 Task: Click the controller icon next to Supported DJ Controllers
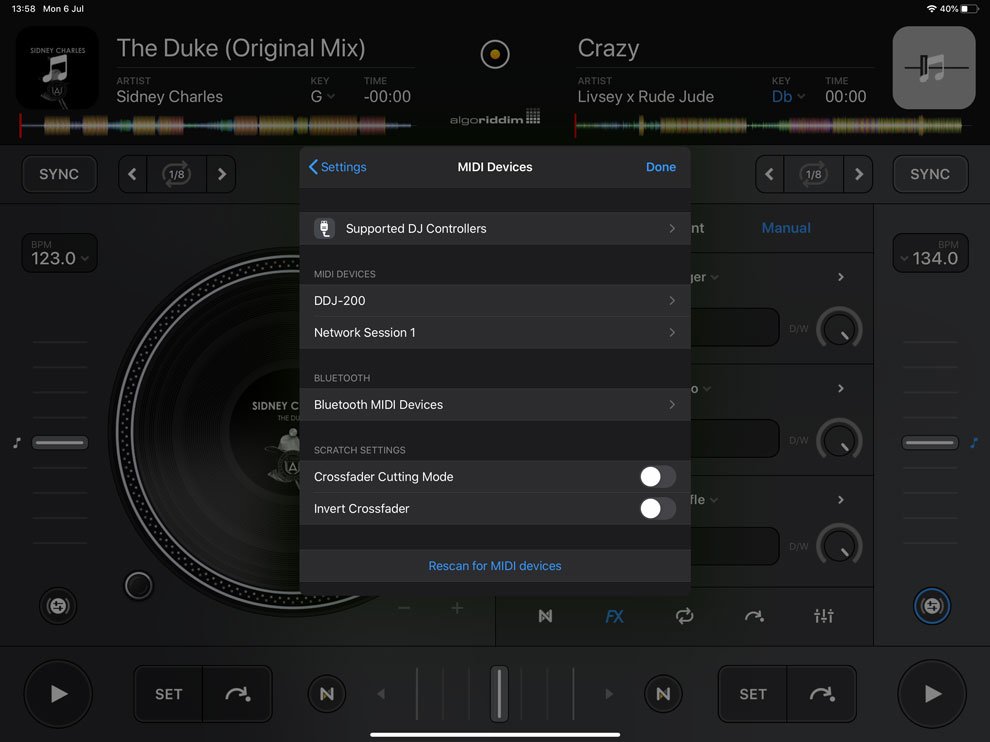click(324, 228)
